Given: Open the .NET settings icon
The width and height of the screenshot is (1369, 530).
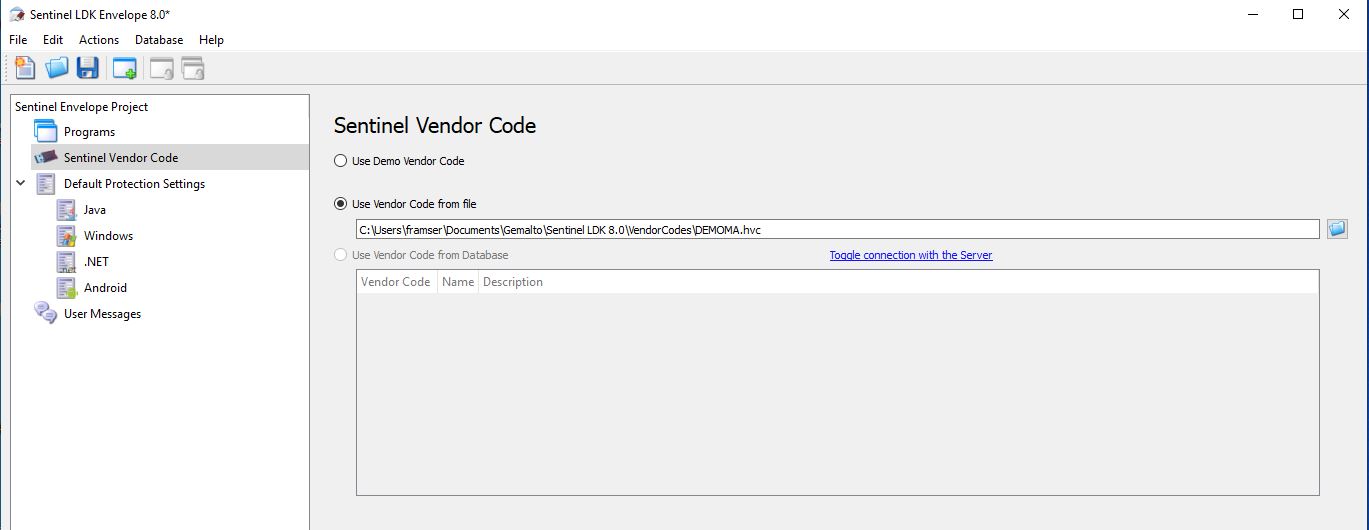Looking at the screenshot, I should (67, 261).
